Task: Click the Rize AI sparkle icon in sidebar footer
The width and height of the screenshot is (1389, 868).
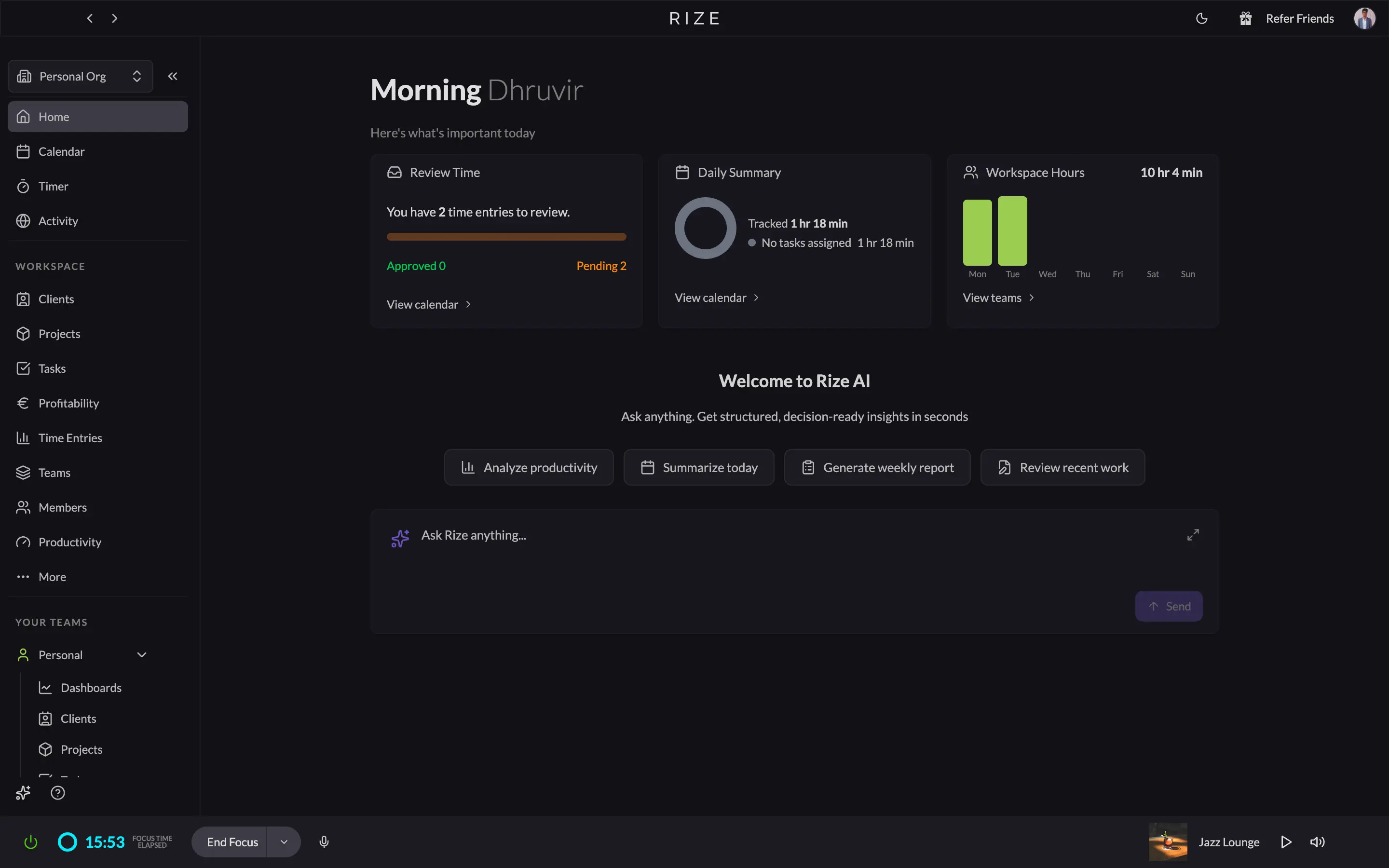Action: (x=23, y=793)
